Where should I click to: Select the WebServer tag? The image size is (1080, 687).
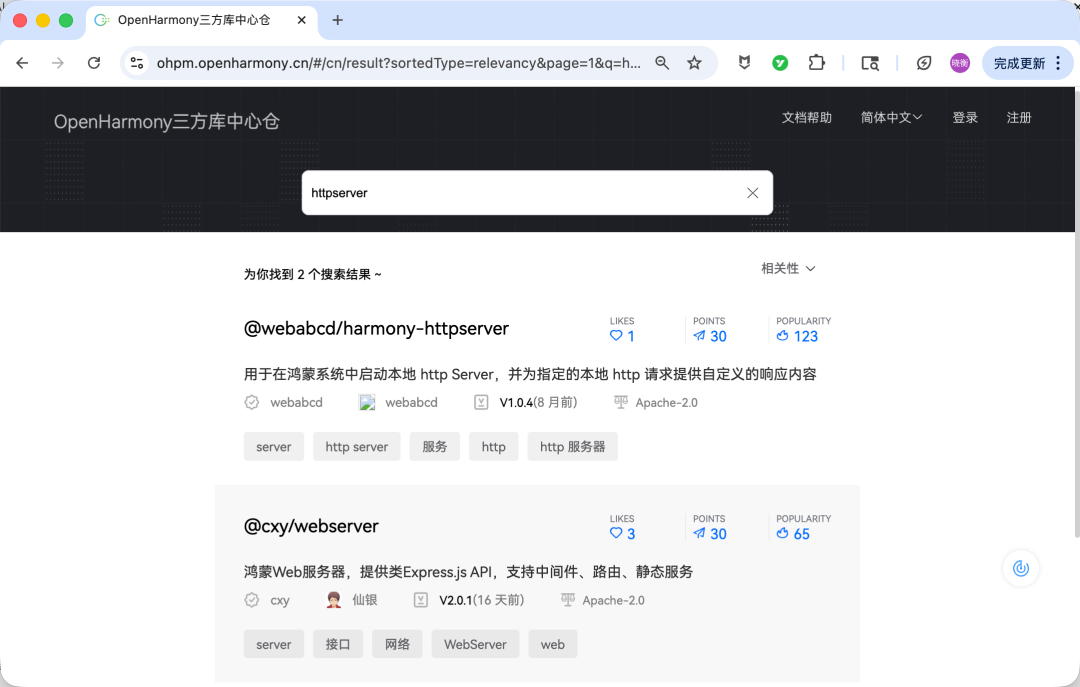[475, 644]
